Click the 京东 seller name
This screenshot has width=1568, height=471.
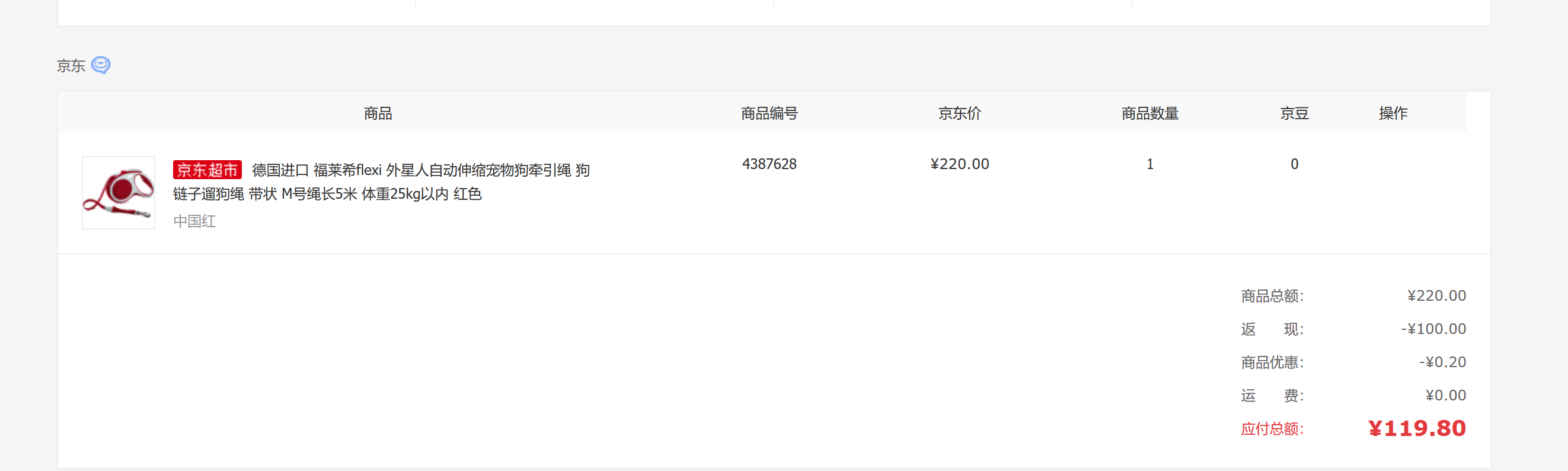(71, 66)
